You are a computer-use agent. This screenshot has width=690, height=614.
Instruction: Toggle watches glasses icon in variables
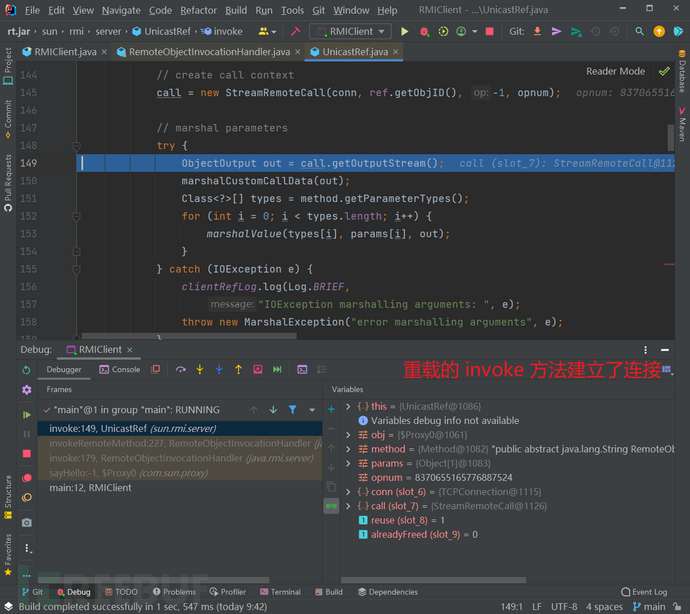[331, 506]
